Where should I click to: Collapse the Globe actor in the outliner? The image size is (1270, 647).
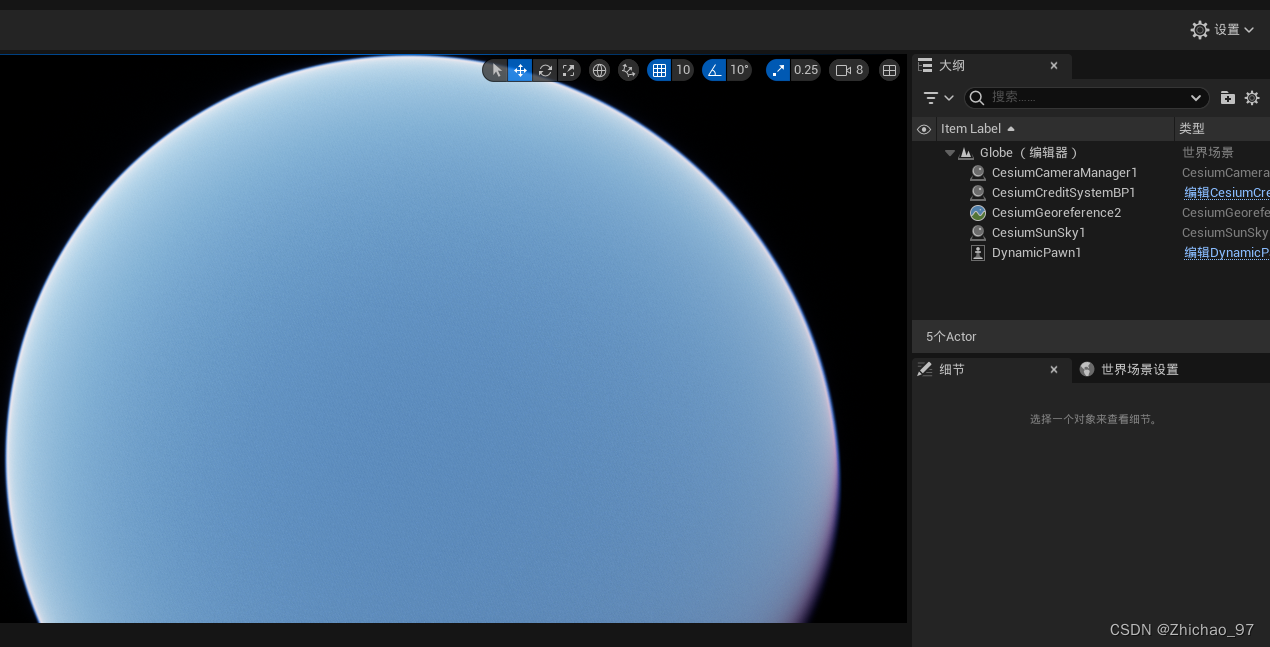pyautogui.click(x=949, y=152)
